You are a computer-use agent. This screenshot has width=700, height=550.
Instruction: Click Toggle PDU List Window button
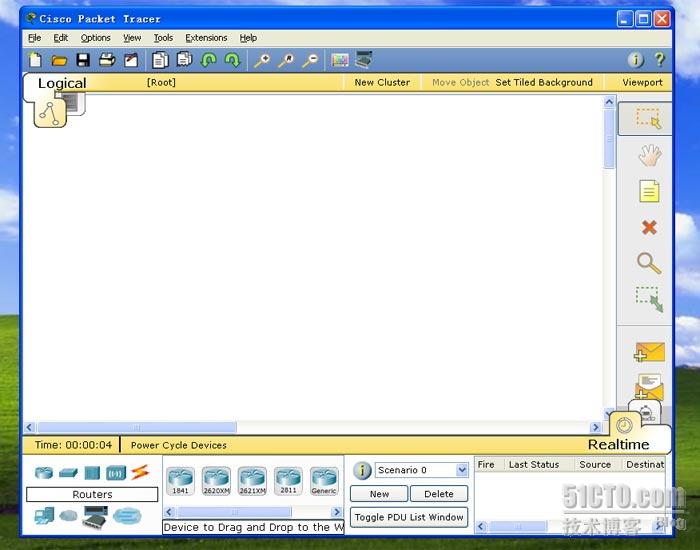[409, 517]
